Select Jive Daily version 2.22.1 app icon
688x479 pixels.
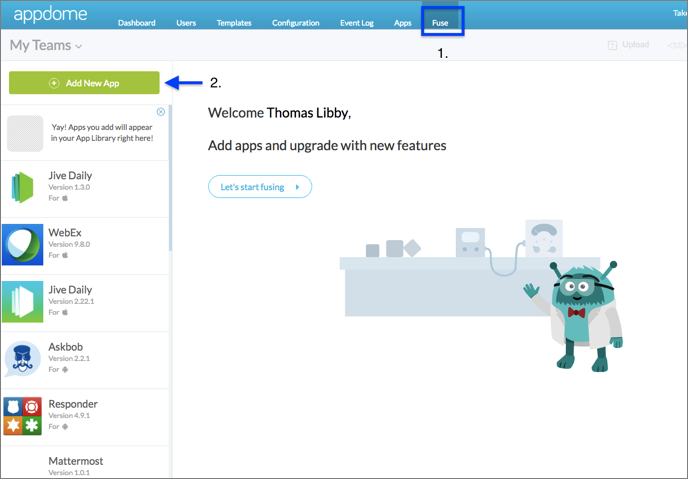23,302
